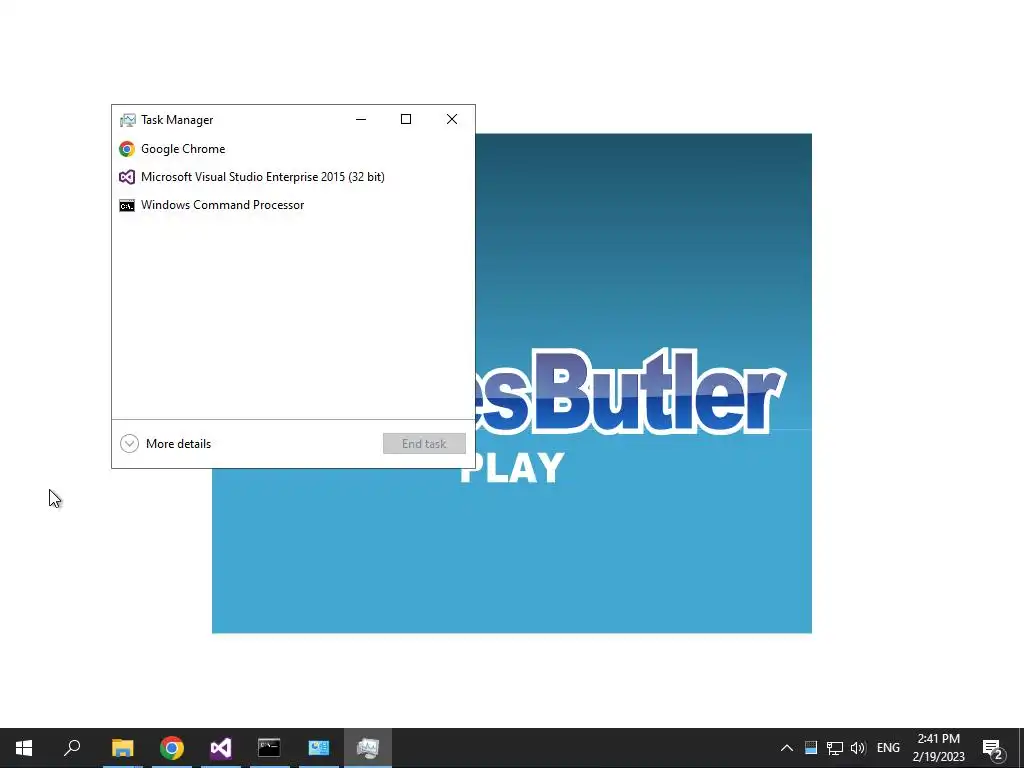This screenshot has height=768, width=1024.
Task: Click the Chrome icon in Task Manager list
Action: click(127, 149)
